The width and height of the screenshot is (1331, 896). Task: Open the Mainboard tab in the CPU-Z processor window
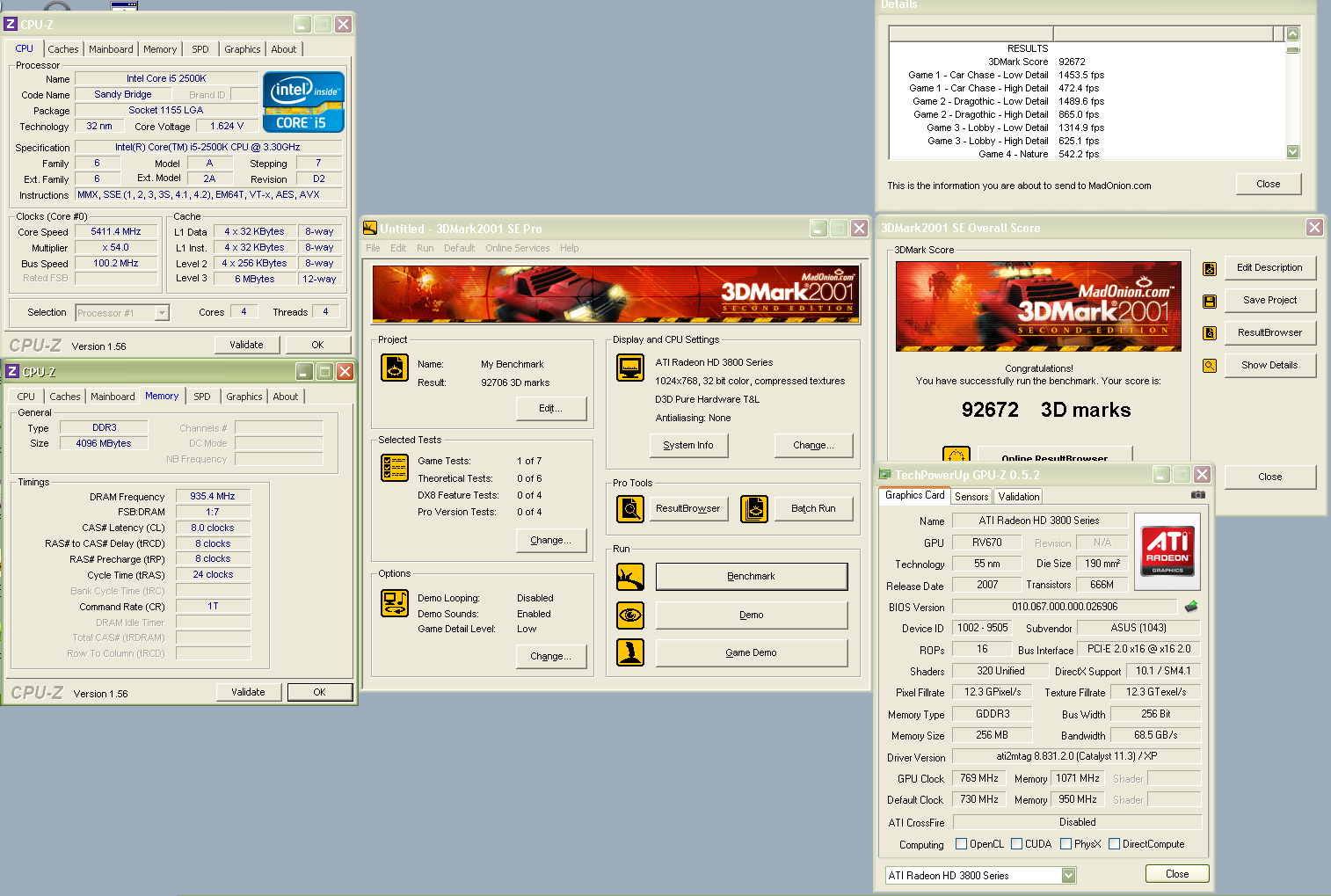(x=111, y=49)
